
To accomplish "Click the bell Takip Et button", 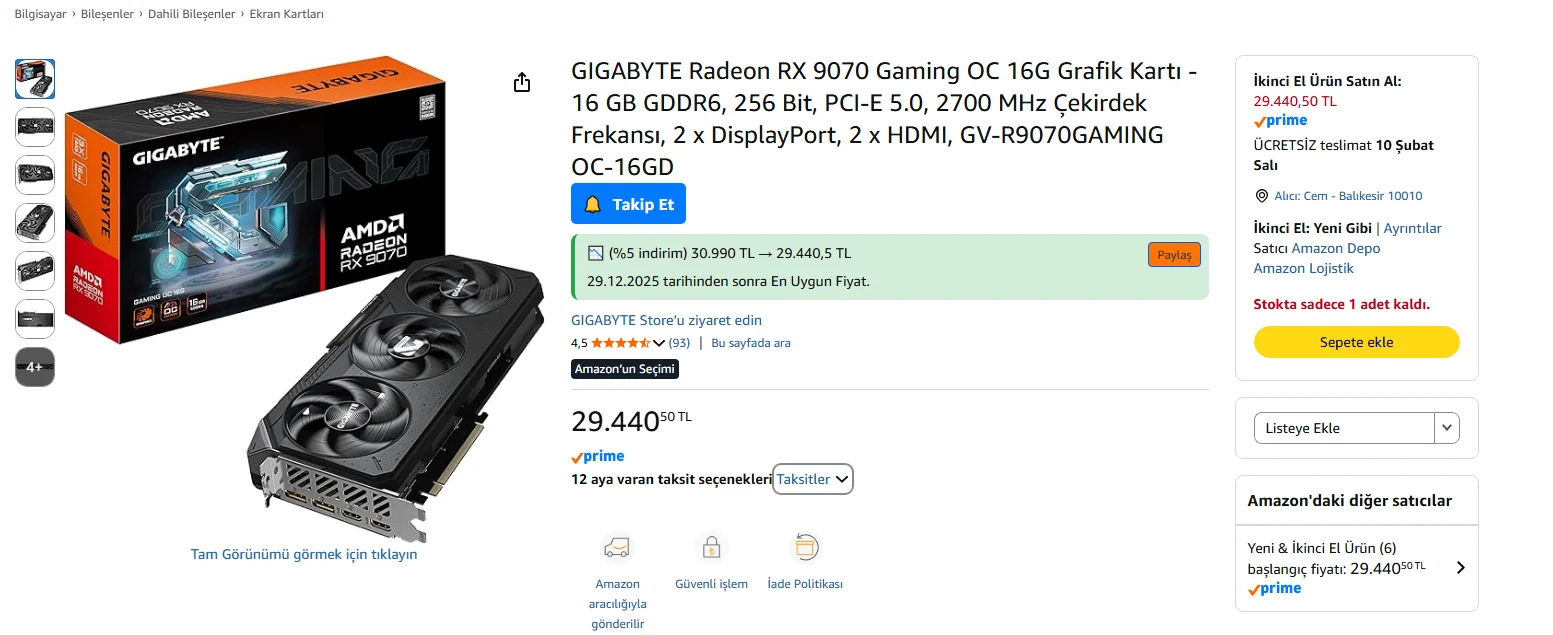I will click(628, 204).
